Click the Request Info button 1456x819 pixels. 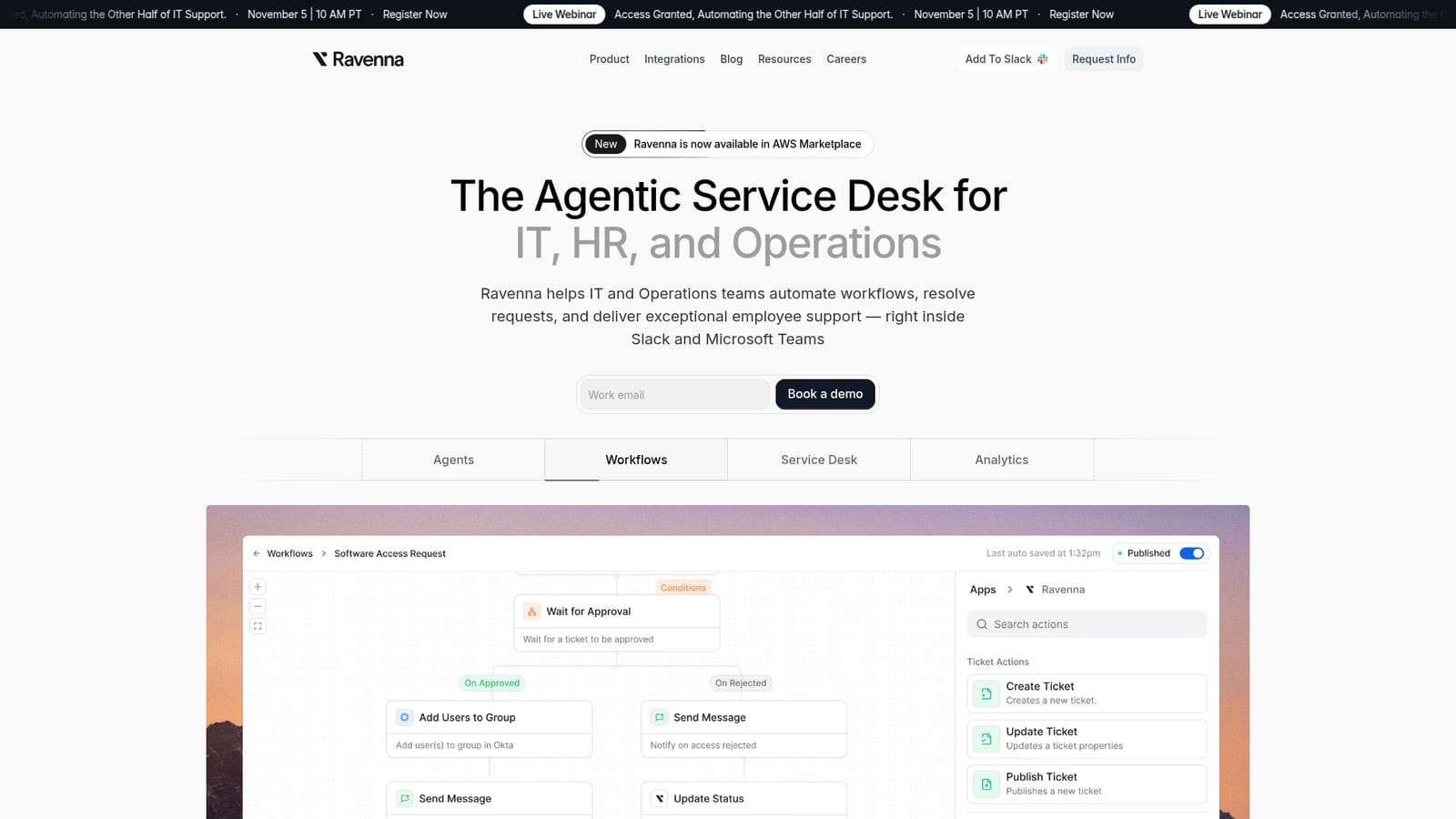tap(1104, 59)
